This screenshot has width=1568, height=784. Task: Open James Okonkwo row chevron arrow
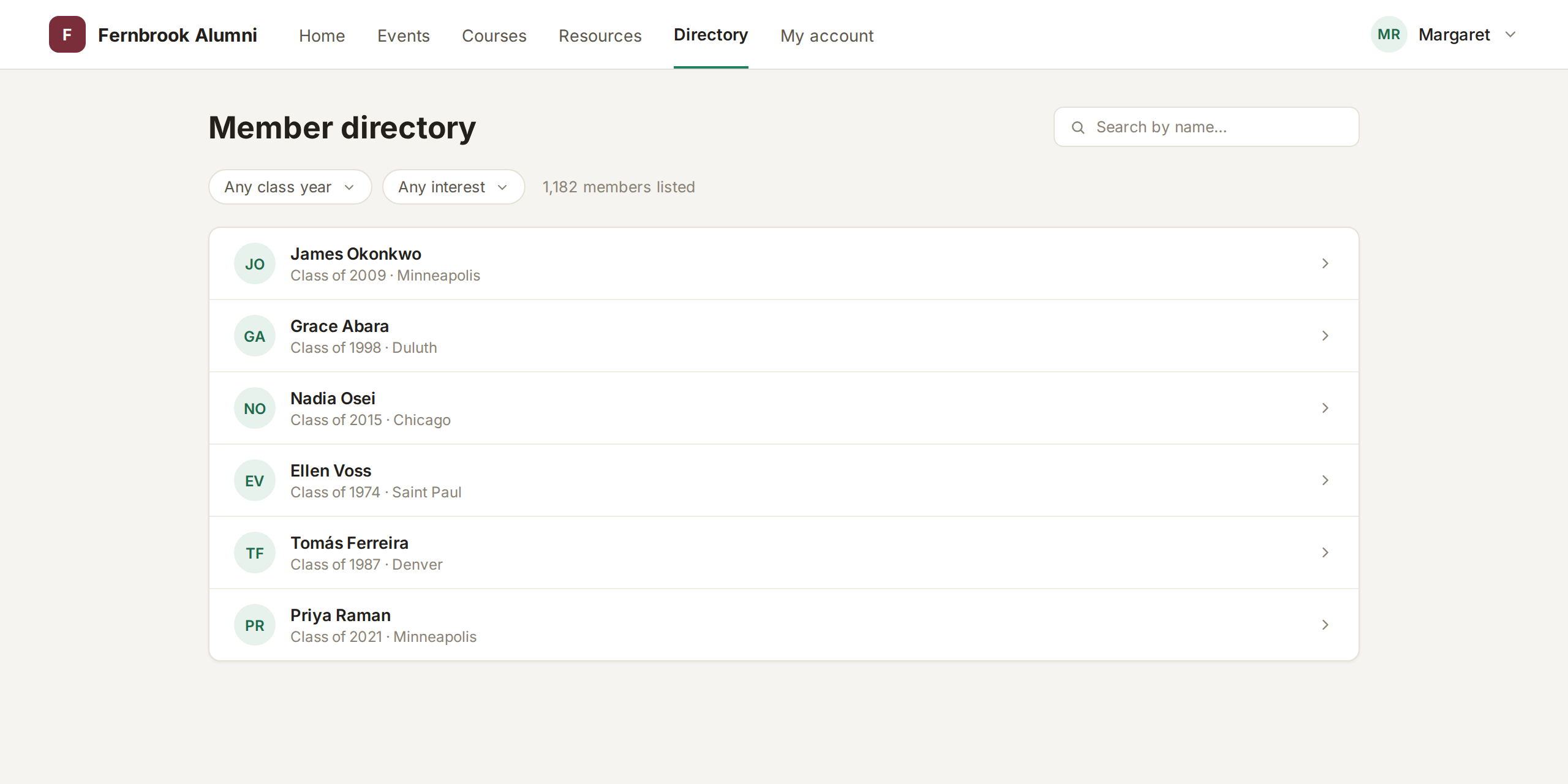(x=1325, y=263)
